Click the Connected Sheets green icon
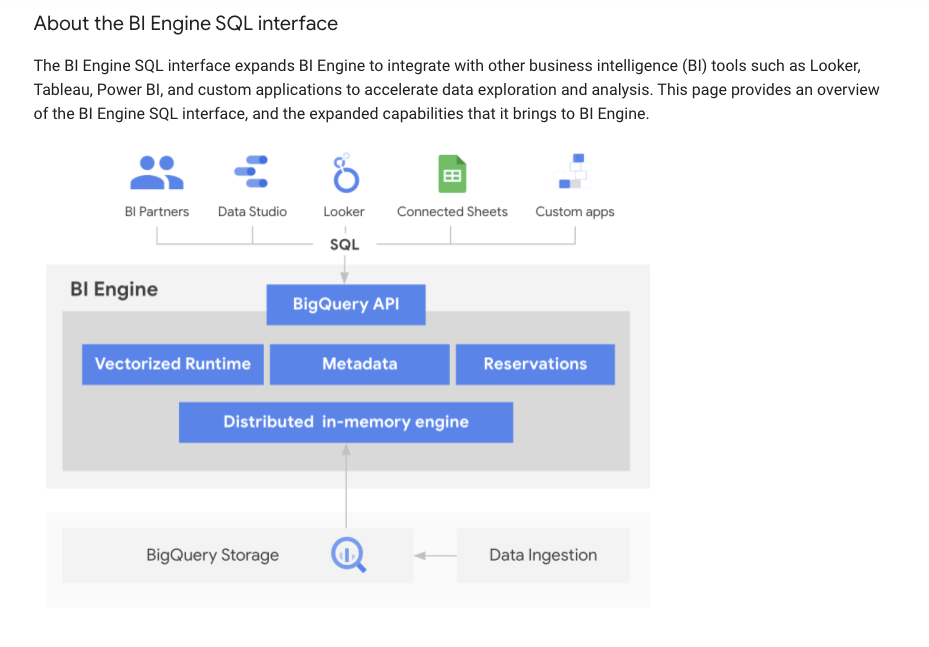The height and width of the screenshot is (647, 929). click(x=452, y=174)
